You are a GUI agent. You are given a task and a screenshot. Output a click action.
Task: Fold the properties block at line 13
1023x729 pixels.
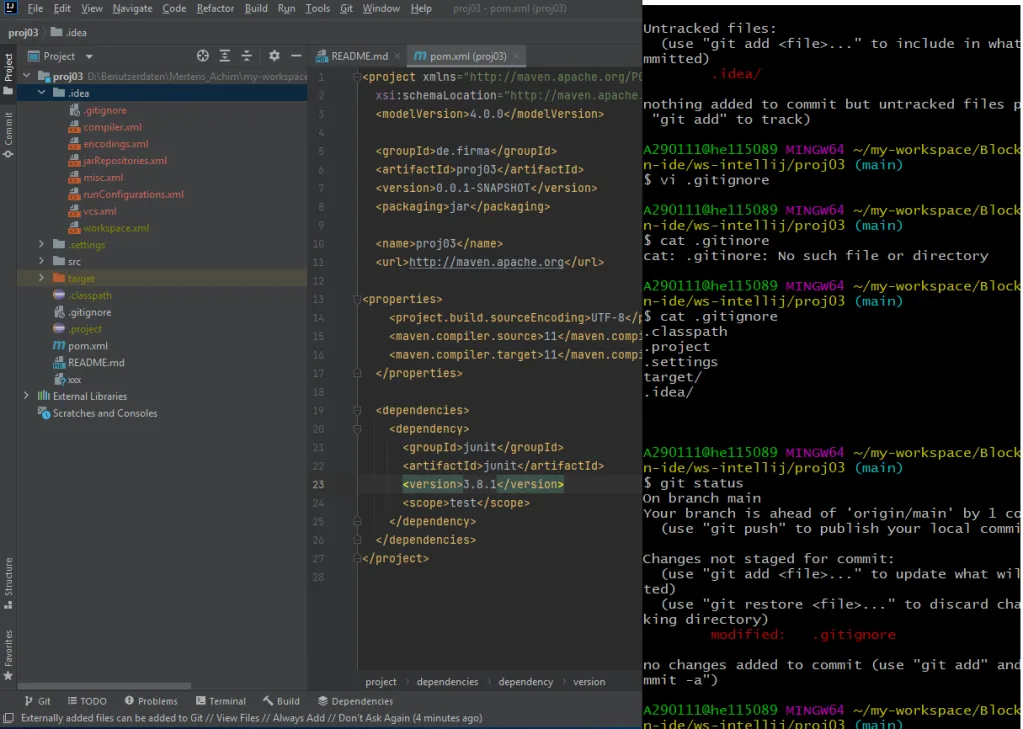[x=357, y=299]
